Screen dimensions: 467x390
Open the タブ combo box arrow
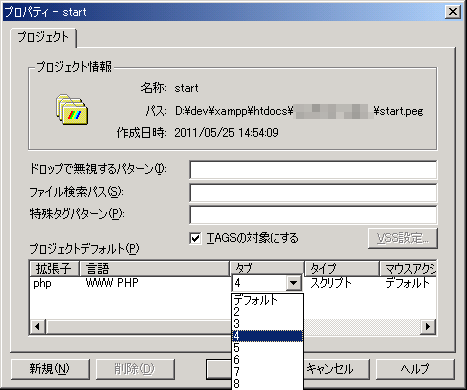click(293, 283)
